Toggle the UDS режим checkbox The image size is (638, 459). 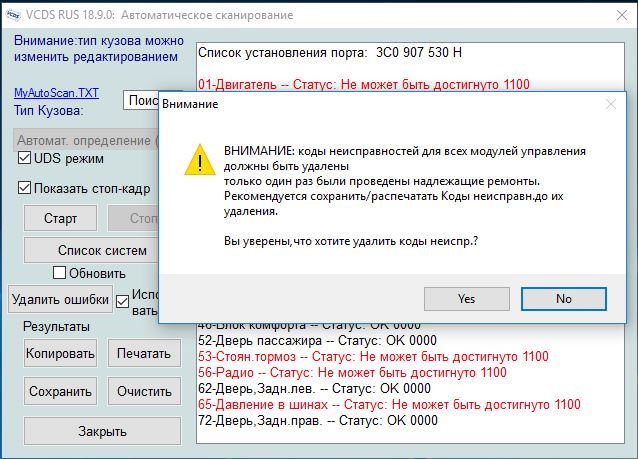point(24,158)
